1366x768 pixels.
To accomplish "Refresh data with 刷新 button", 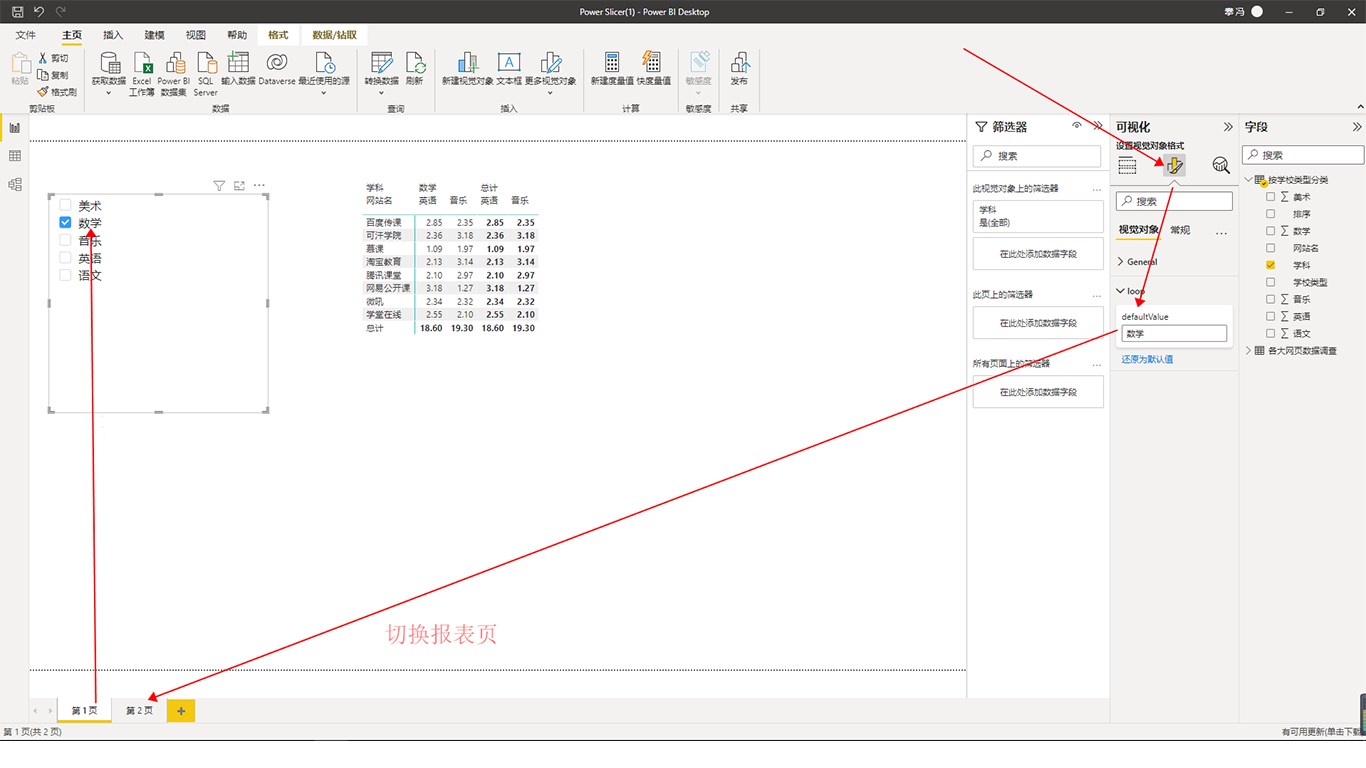I will click(415, 69).
